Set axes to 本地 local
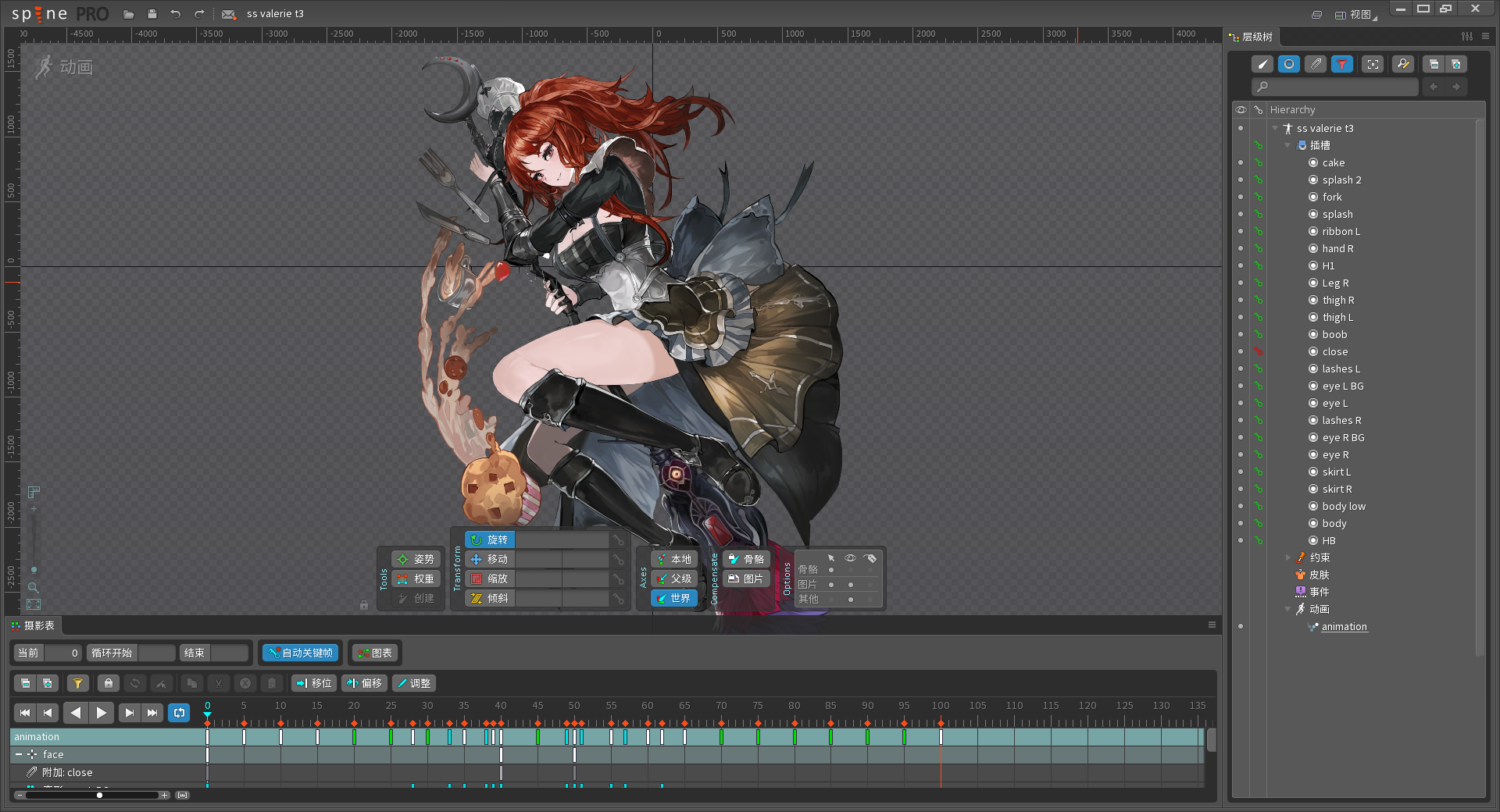Image resolution: width=1500 pixels, height=812 pixels. pos(674,559)
